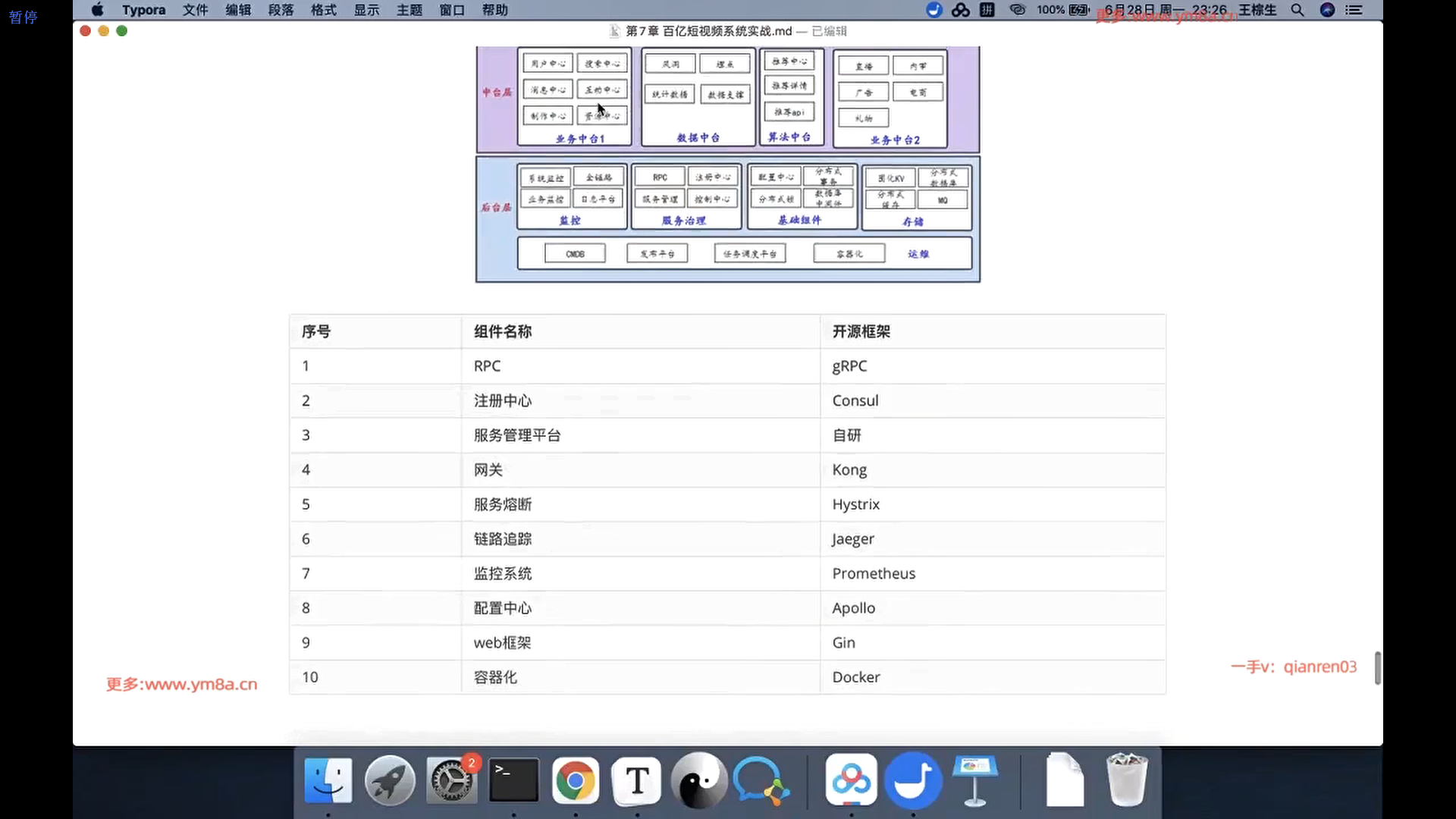This screenshot has height=819, width=1456.
Task: Open the 主题 menu
Action: [x=409, y=10]
